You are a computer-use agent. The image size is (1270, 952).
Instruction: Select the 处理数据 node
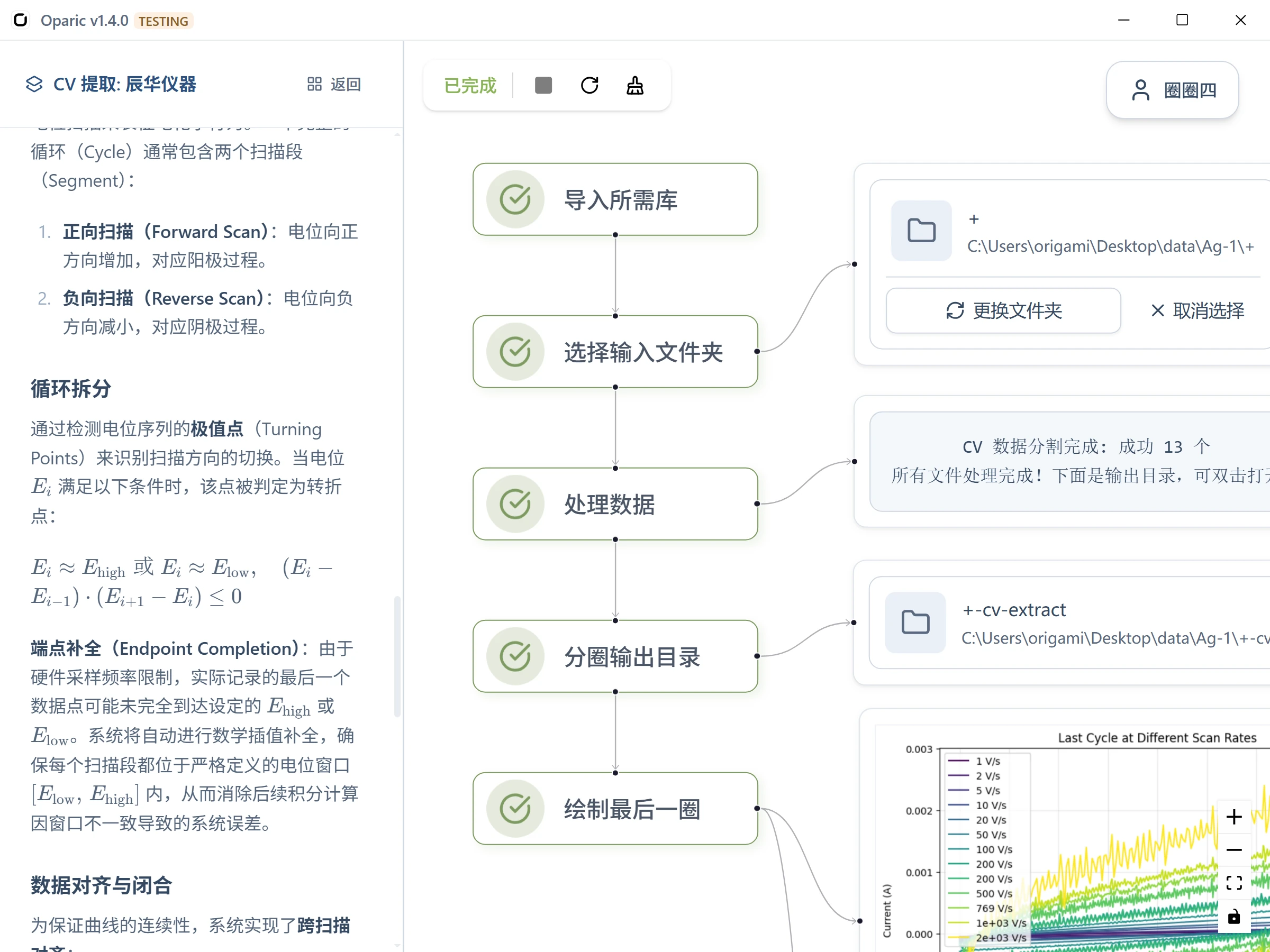(615, 504)
